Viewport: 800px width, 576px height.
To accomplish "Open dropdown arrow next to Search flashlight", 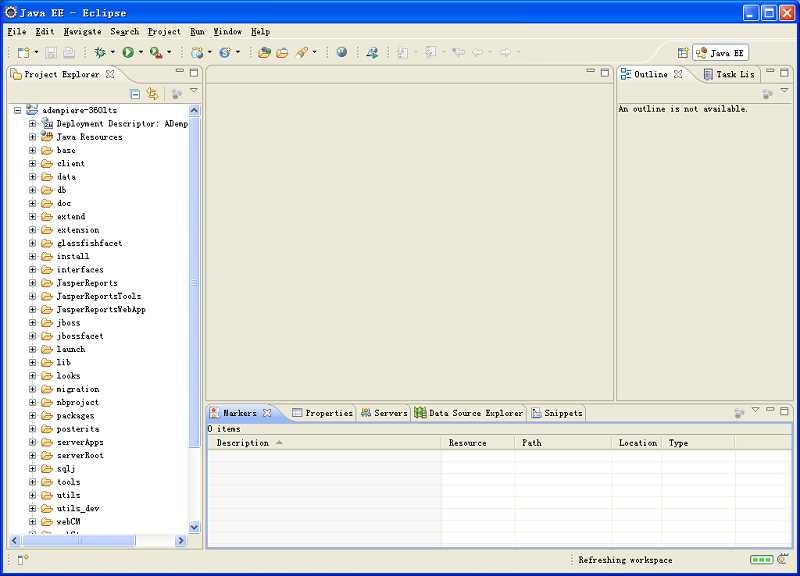I will click(x=314, y=52).
